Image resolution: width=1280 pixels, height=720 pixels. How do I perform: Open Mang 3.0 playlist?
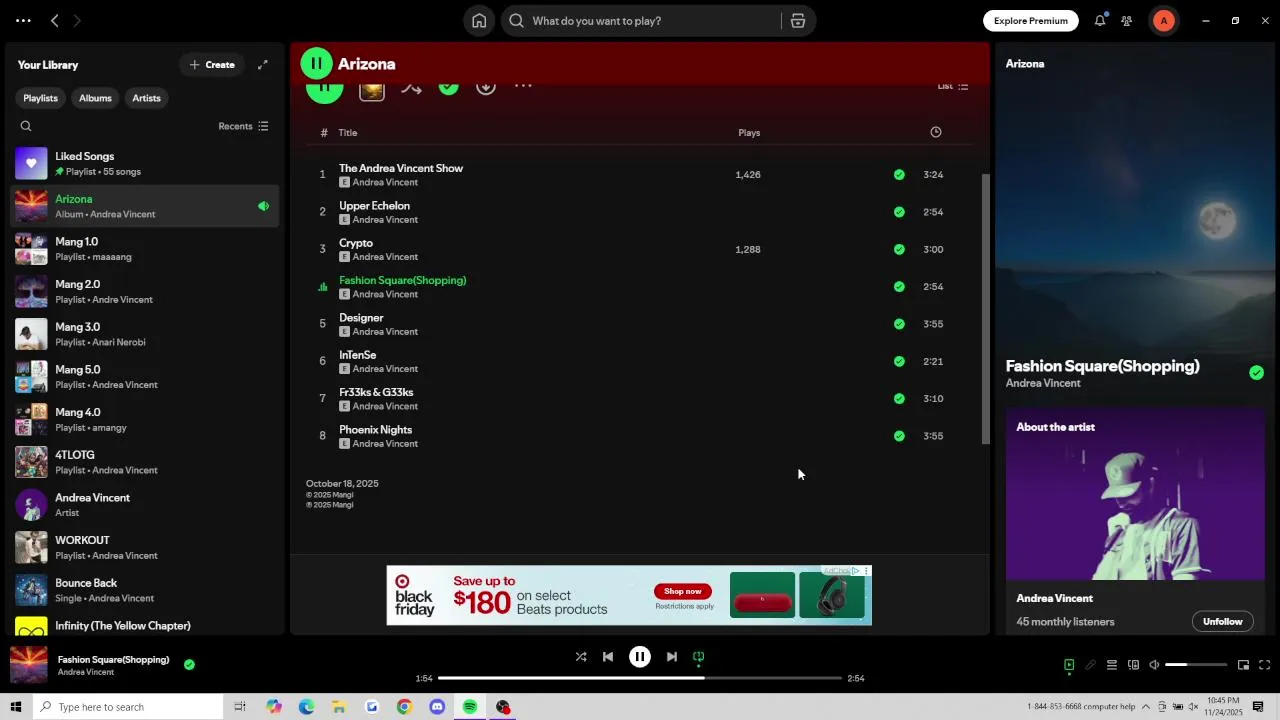coord(146,334)
